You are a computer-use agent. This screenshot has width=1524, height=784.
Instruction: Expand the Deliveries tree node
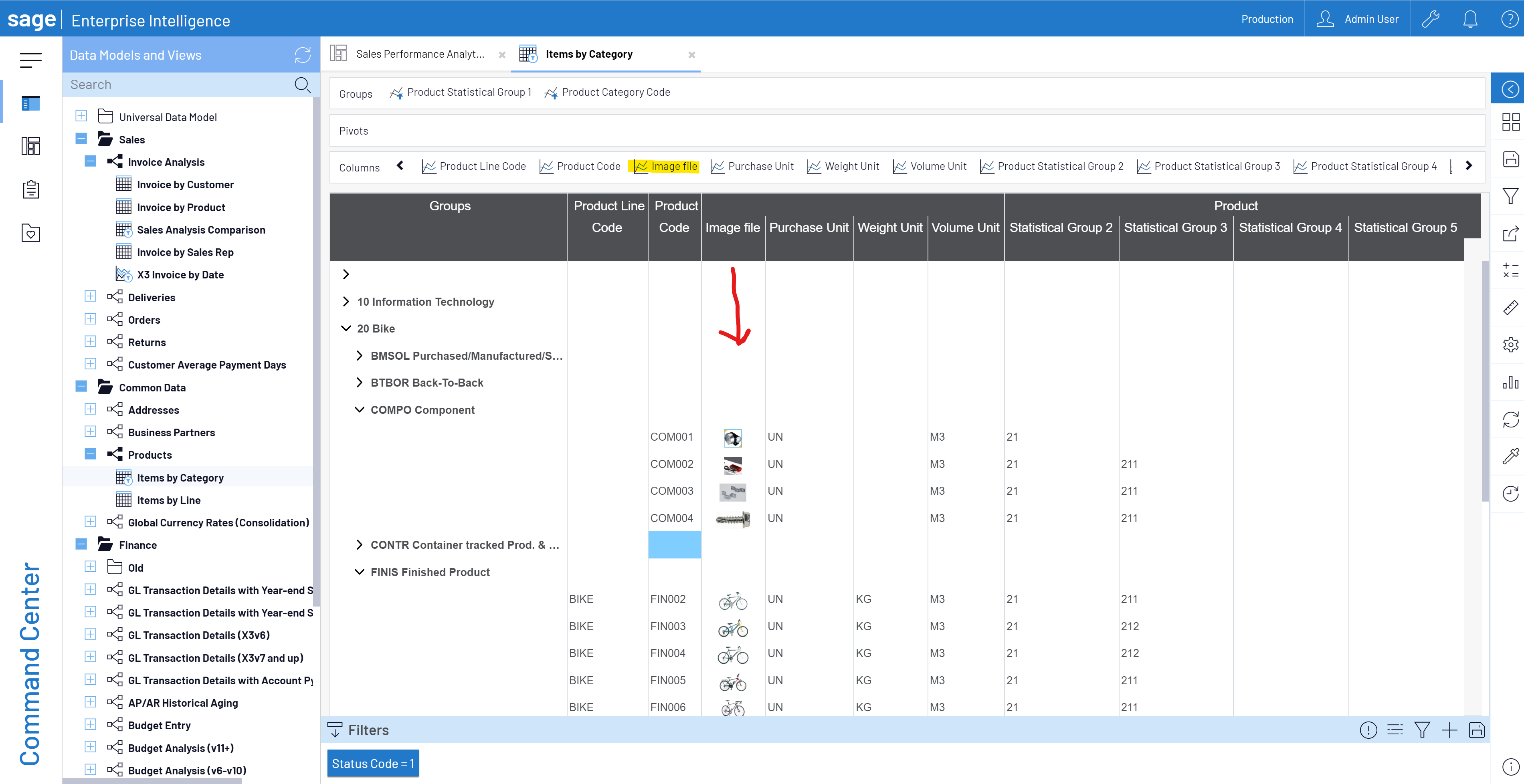tap(91, 297)
